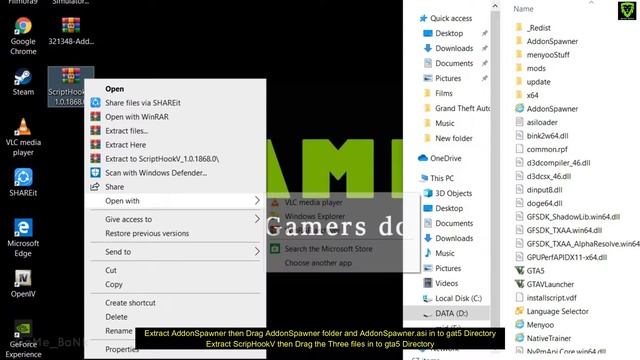
Task: Expand the Open with submenu arrow
Action: coord(257,200)
